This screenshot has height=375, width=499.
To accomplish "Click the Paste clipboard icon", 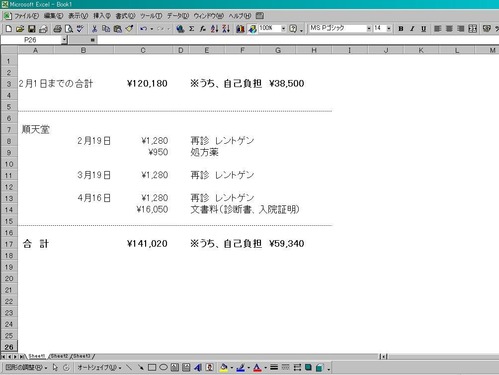I will point(117,29).
